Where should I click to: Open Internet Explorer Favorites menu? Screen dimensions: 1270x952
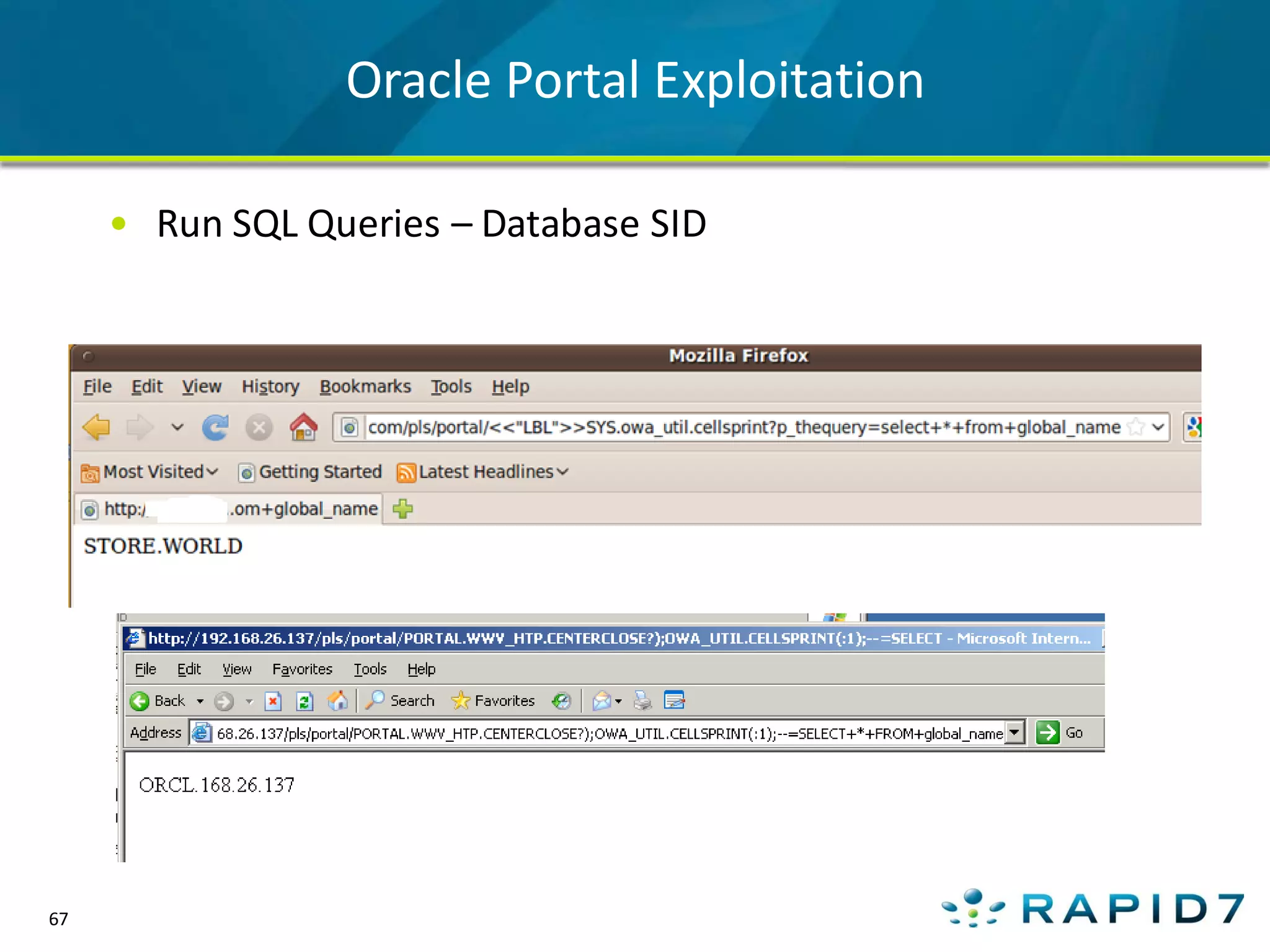tap(302, 669)
